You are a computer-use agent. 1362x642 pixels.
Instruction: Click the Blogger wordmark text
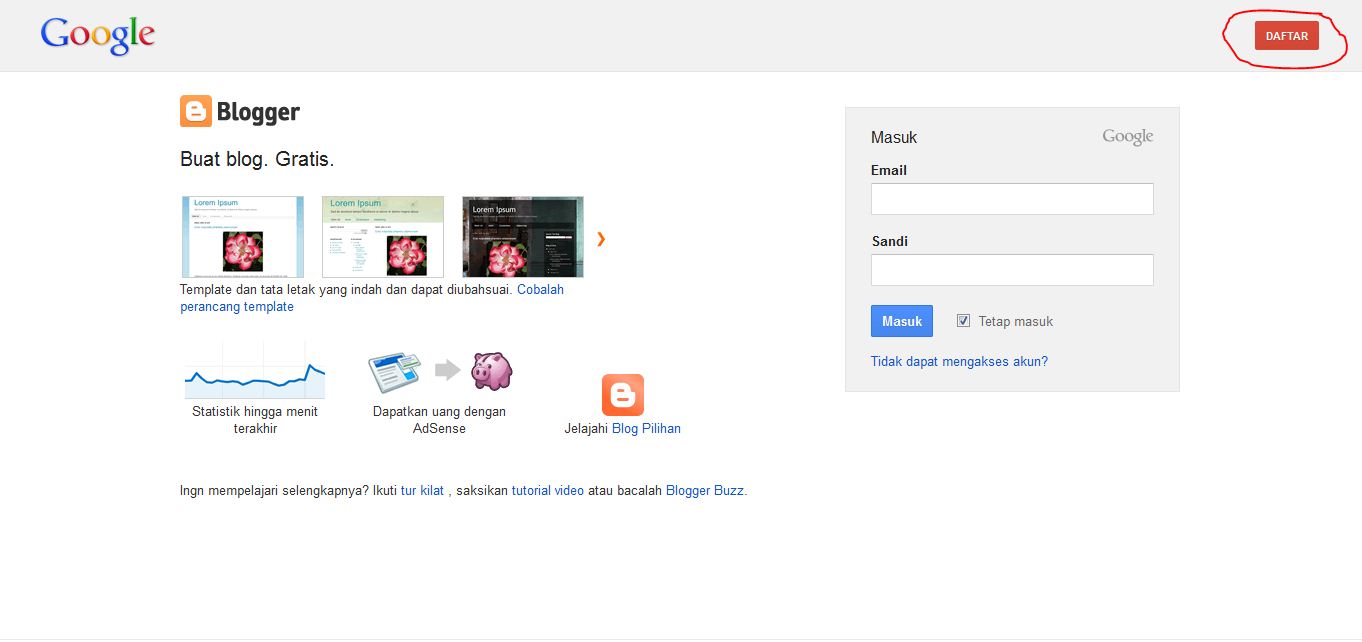pyautogui.click(x=258, y=112)
